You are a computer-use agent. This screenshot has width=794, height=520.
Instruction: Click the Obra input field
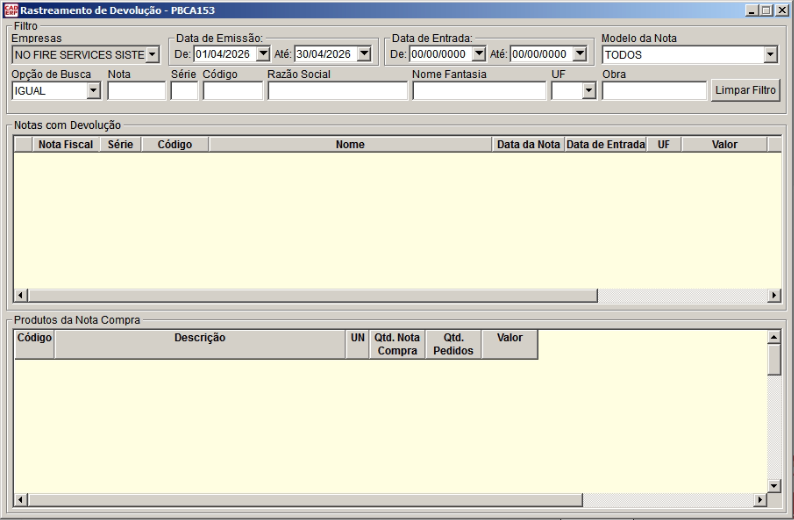pos(654,91)
